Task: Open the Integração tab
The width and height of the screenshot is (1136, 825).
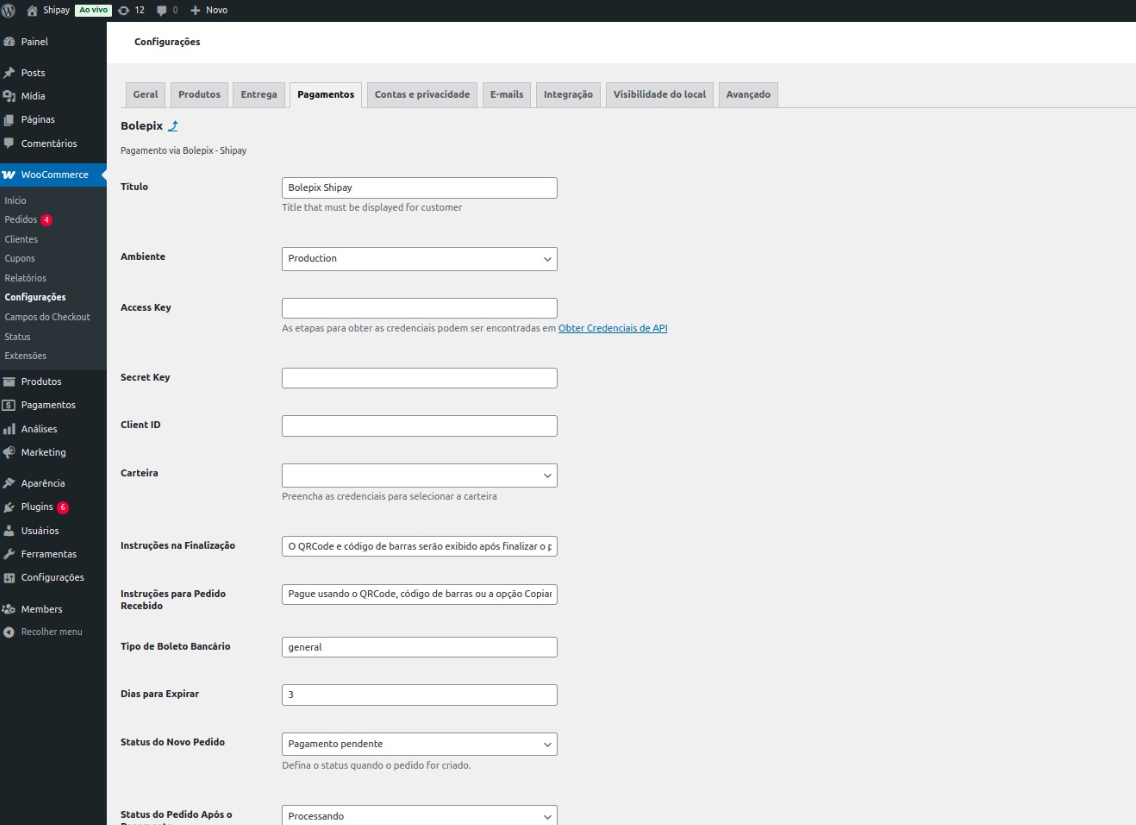Action: (568, 95)
